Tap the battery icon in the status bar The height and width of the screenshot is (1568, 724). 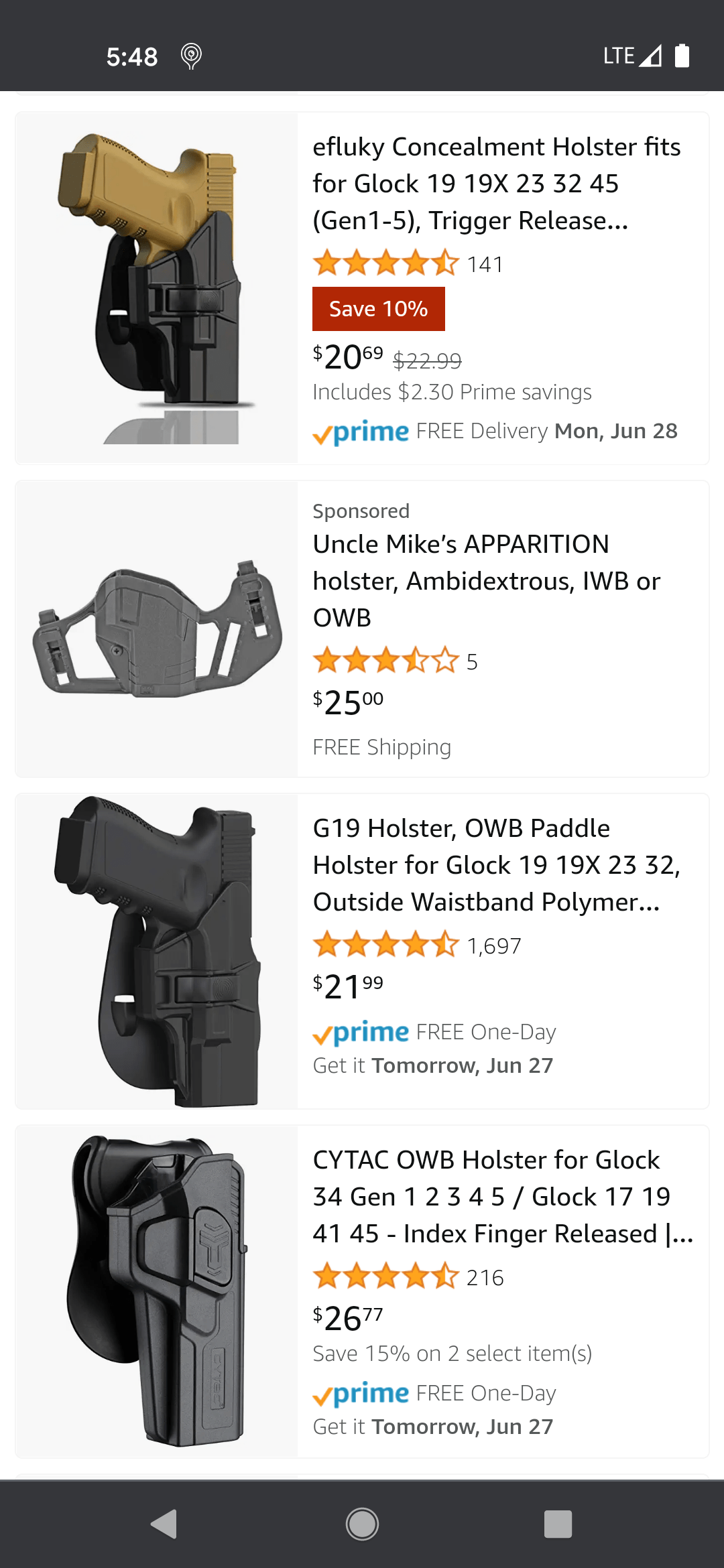click(682, 56)
